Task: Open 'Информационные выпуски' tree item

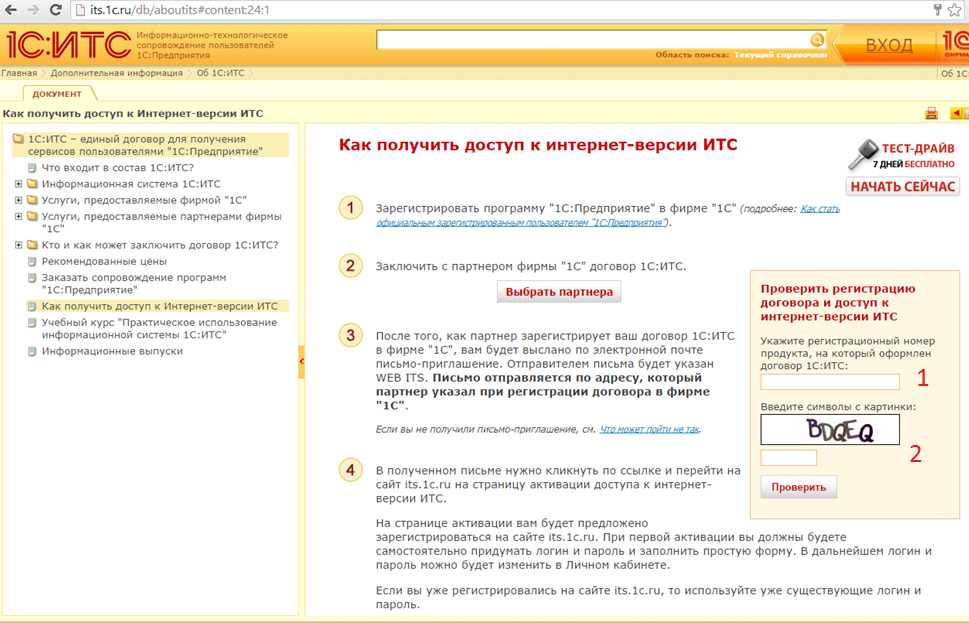Action: tap(112, 351)
